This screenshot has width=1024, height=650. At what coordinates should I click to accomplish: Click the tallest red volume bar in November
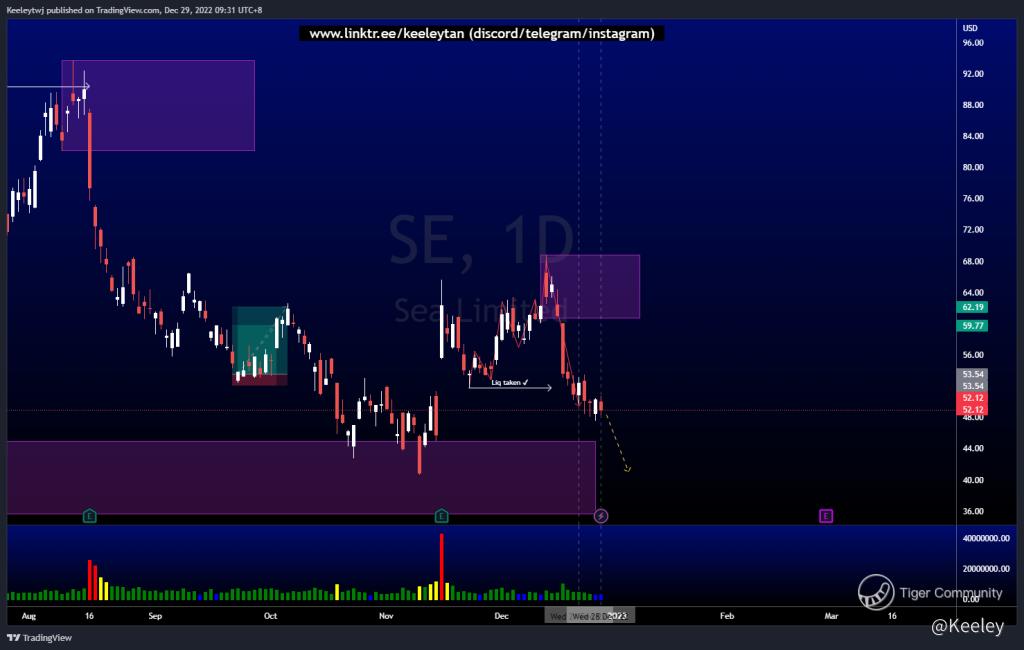tap(441, 566)
